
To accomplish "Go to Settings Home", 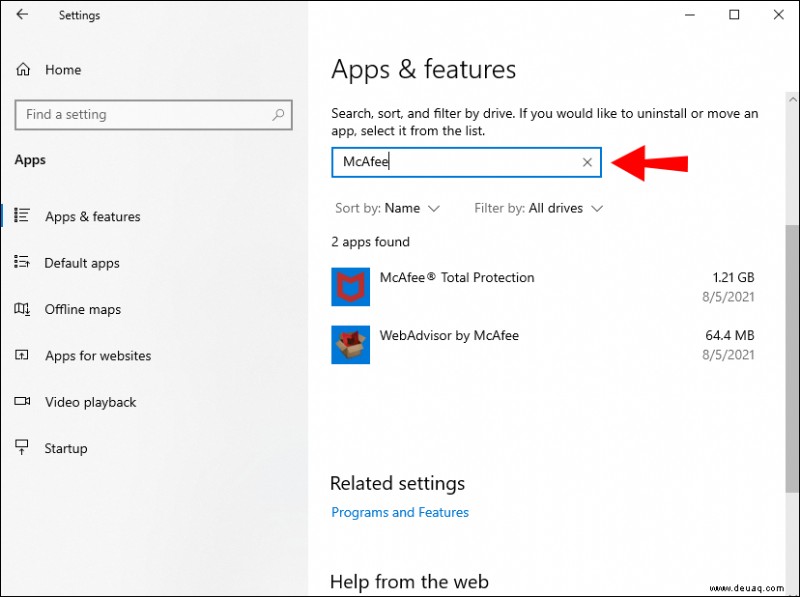I will [x=63, y=69].
